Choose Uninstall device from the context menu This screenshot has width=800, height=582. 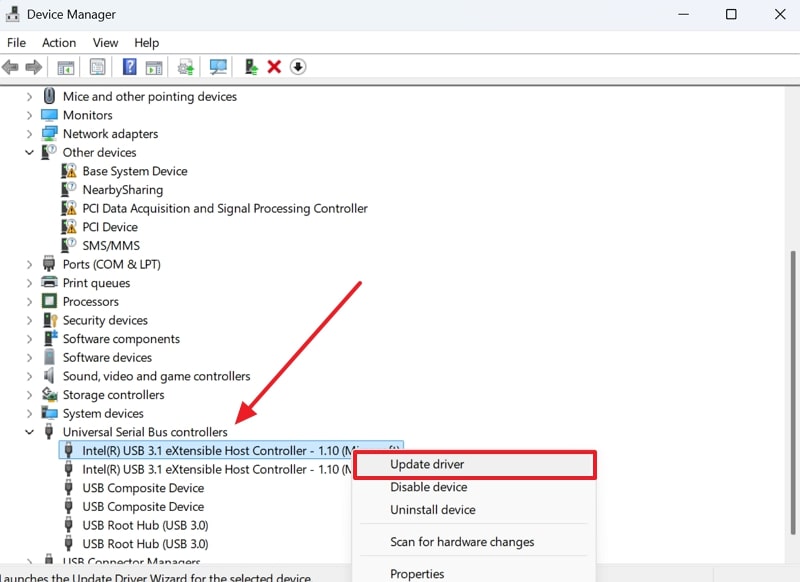point(429,509)
